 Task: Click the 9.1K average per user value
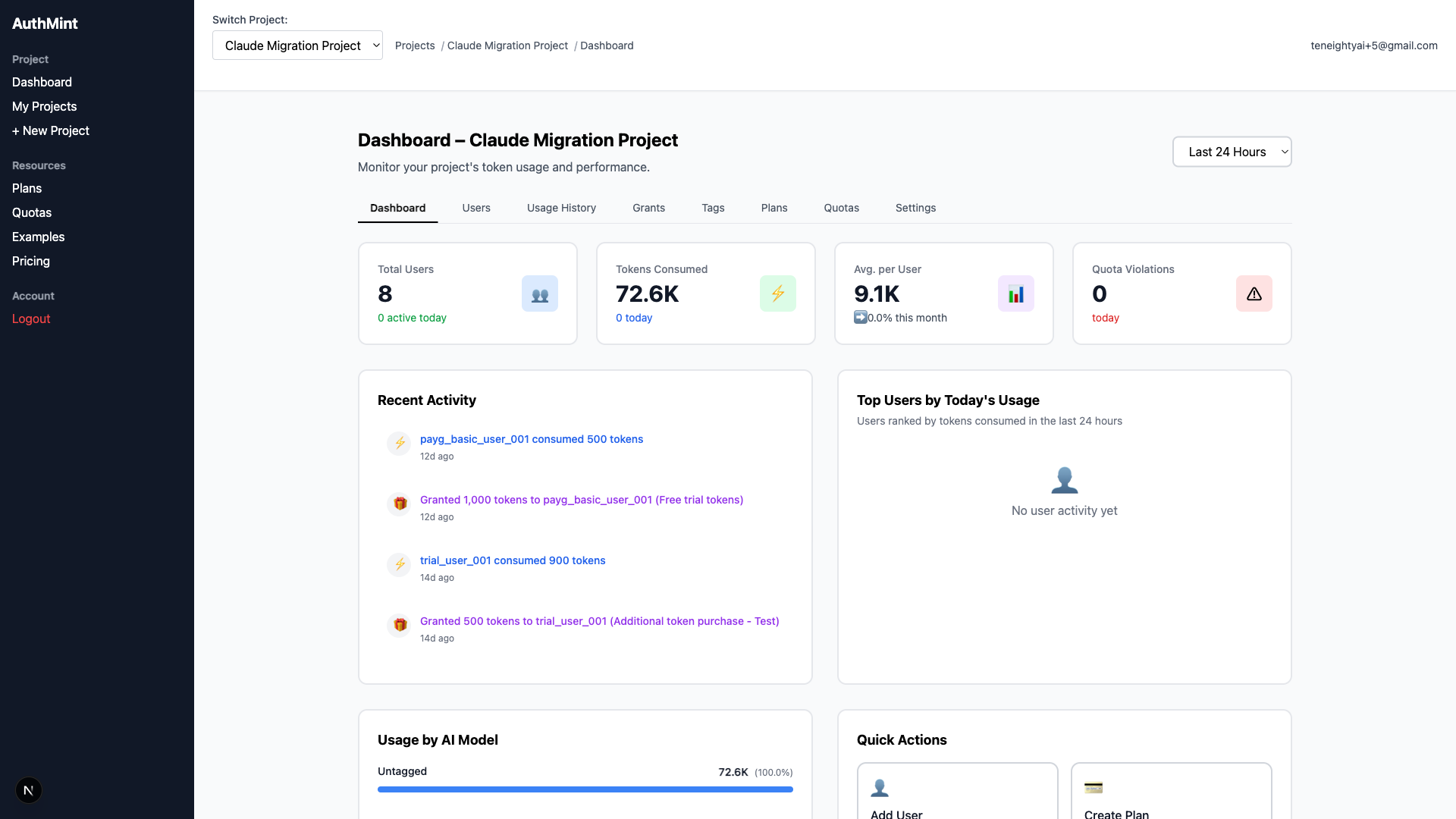click(877, 293)
